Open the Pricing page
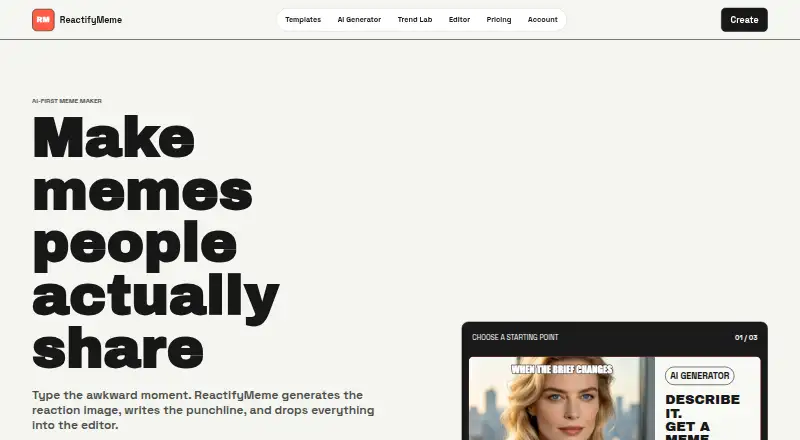800x440 pixels. click(x=498, y=20)
